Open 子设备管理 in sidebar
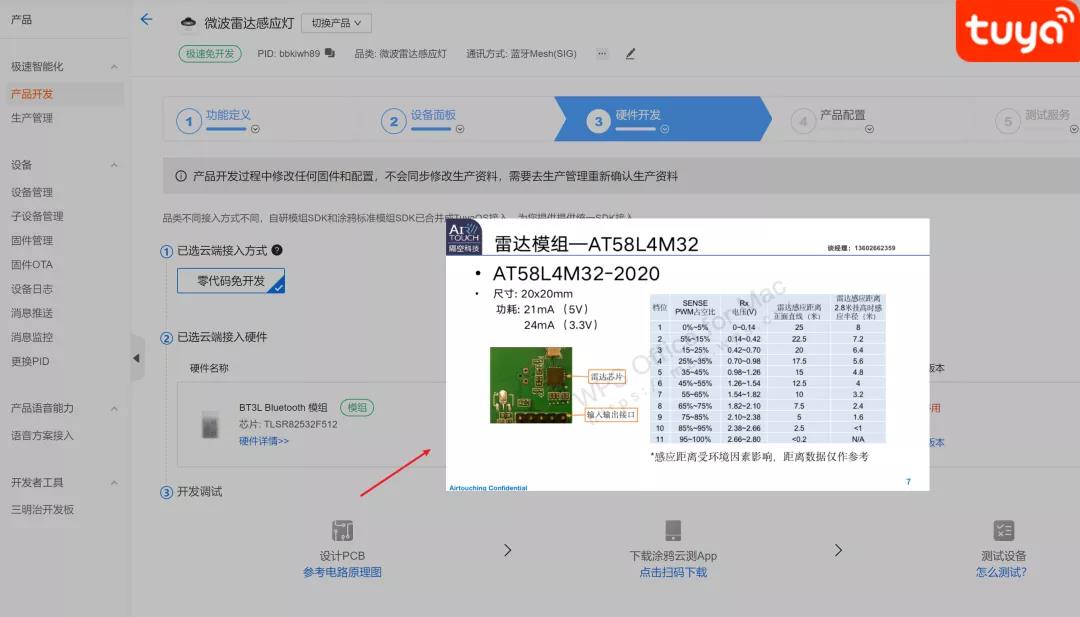Image resolution: width=1080 pixels, height=617 pixels. [37, 216]
